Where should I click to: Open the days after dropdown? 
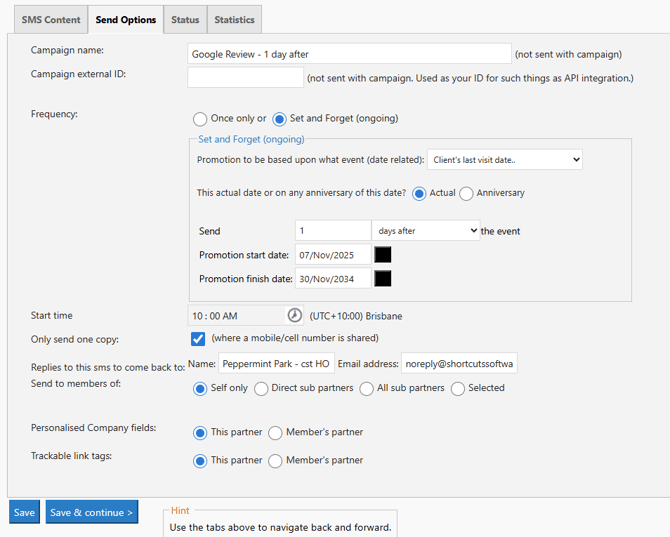(x=425, y=231)
